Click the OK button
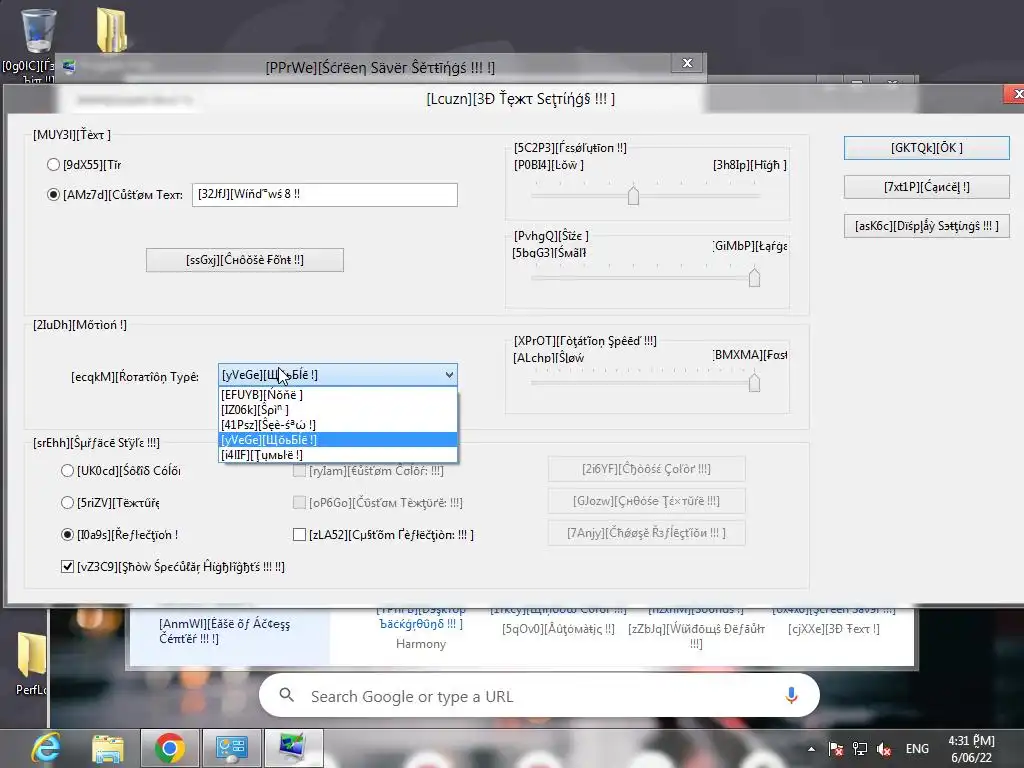Viewport: 1024px width, 768px height. (926, 148)
